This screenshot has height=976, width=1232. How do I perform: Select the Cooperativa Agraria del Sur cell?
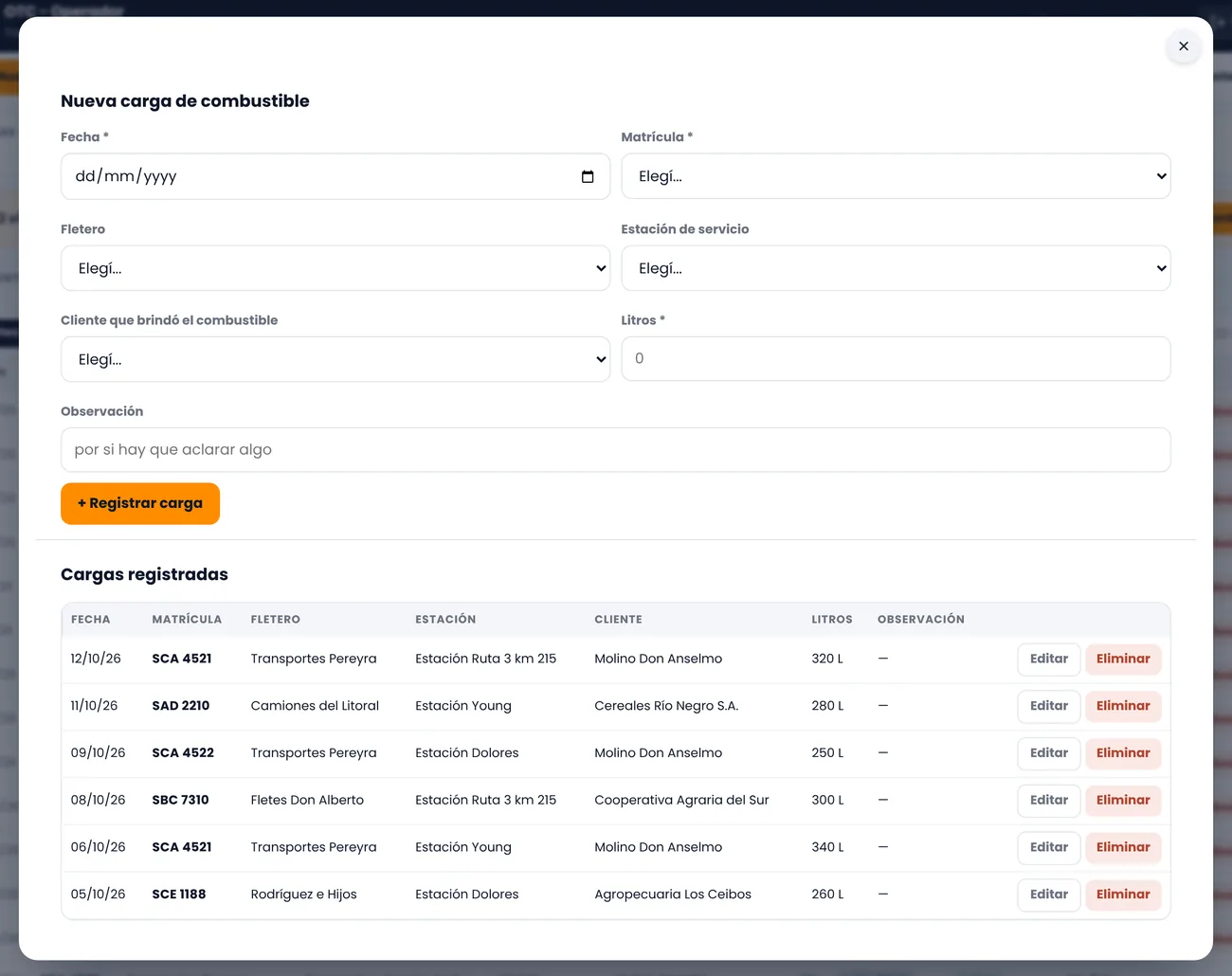pos(681,800)
